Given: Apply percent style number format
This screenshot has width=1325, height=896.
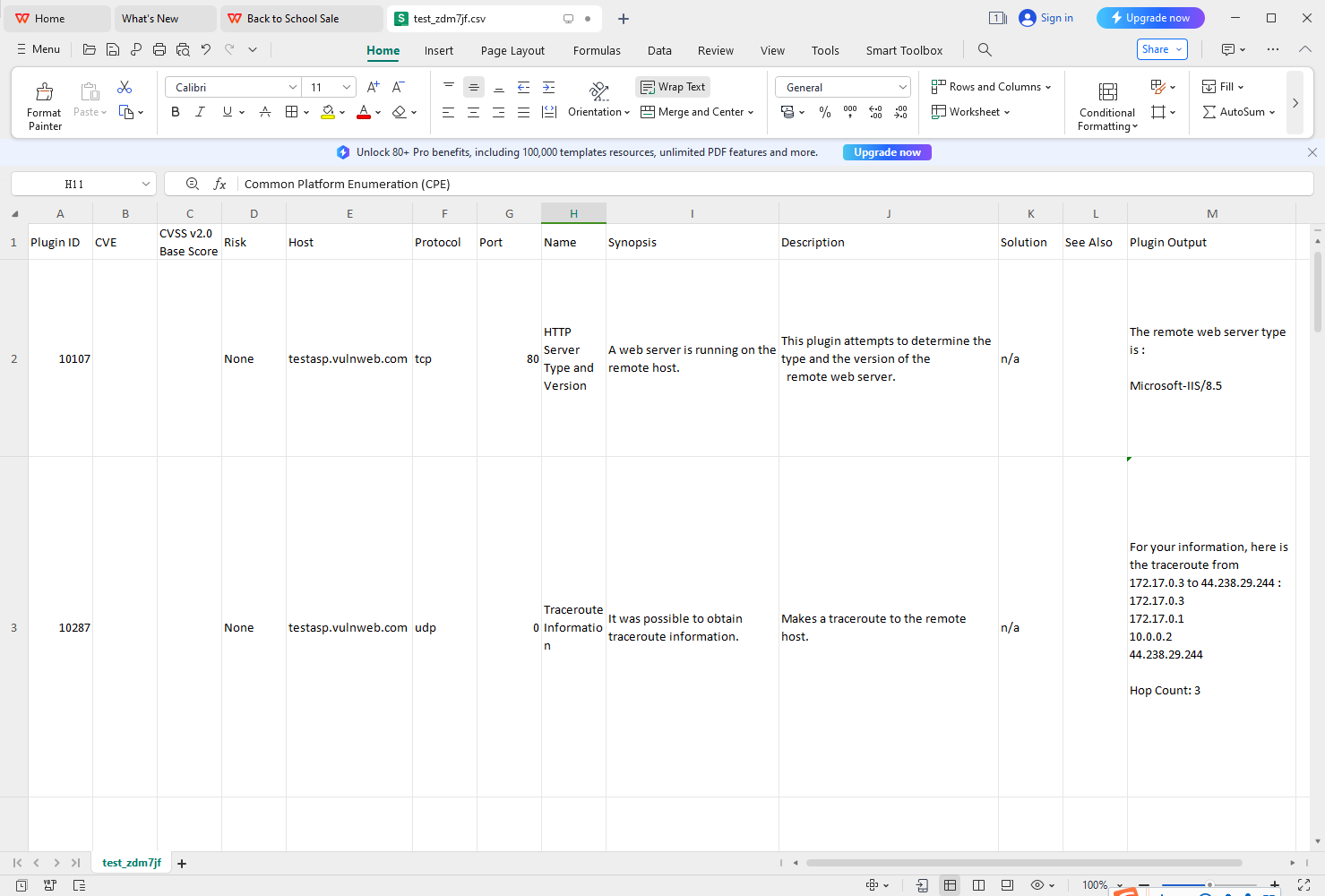Looking at the screenshot, I should click(x=825, y=112).
